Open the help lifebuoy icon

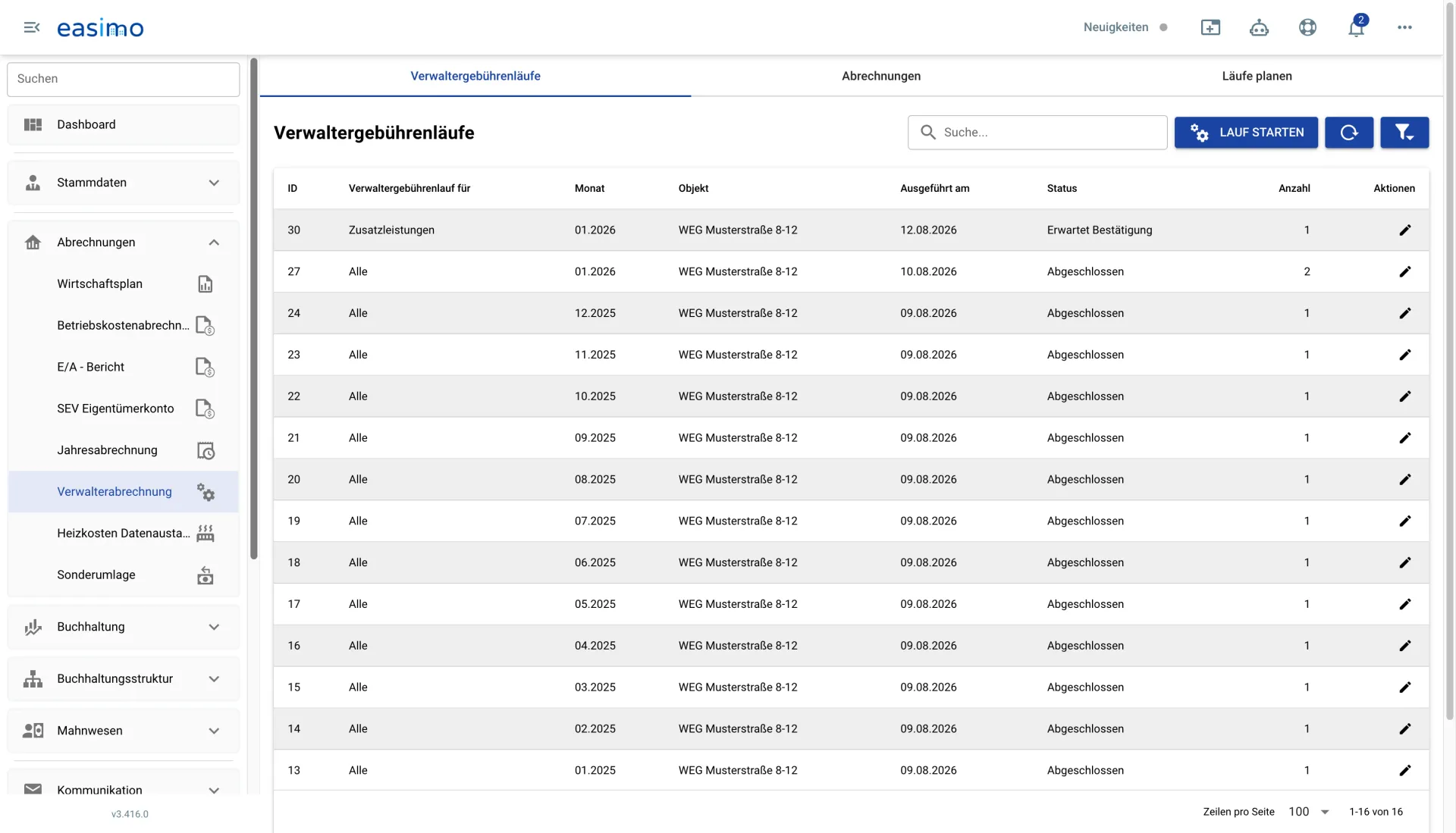click(x=1307, y=27)
